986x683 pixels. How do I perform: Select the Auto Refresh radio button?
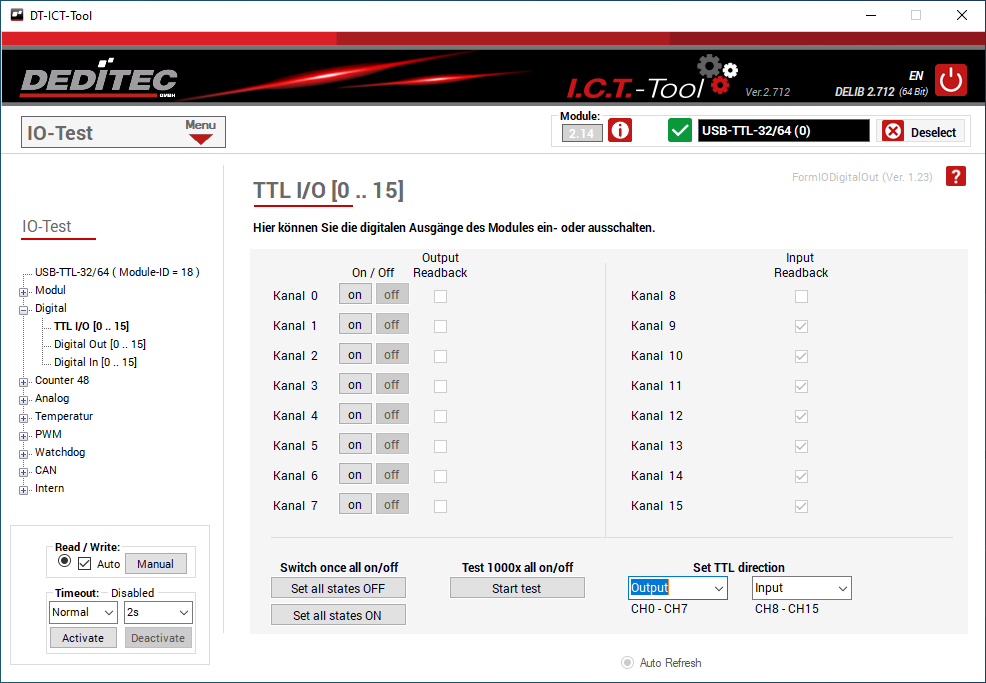628,662
